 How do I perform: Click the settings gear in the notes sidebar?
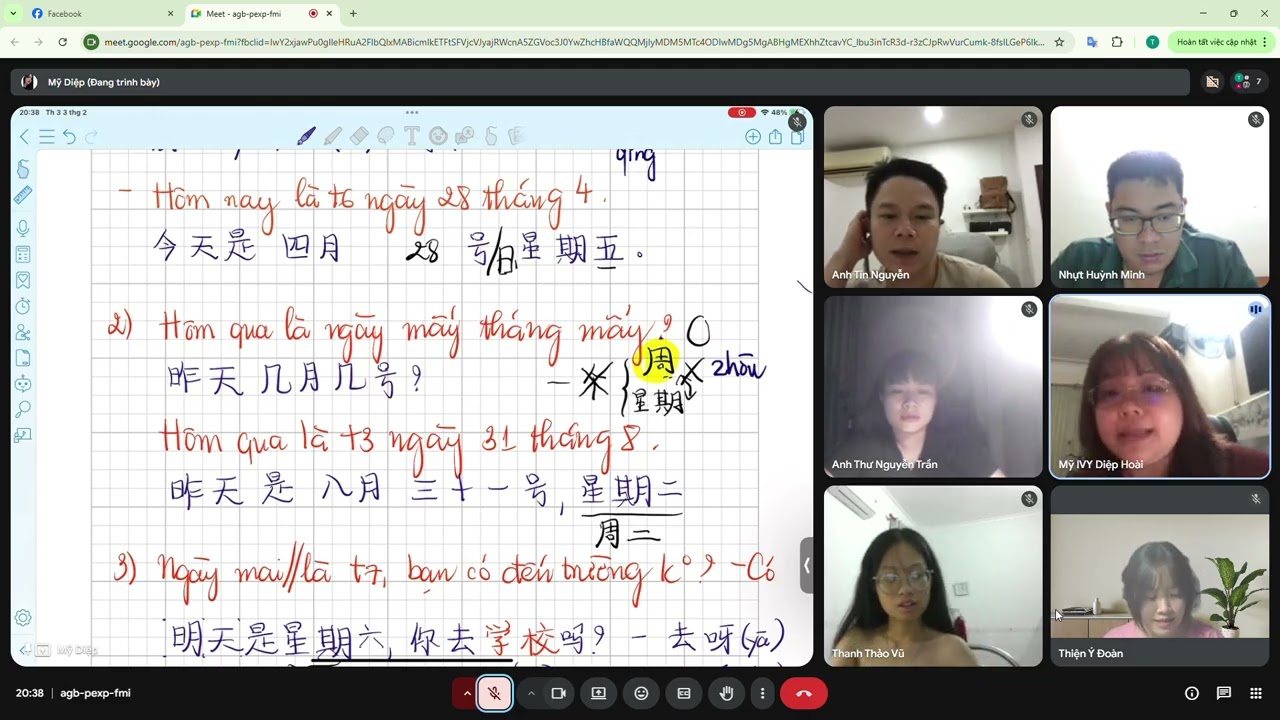pyautogui.click(x=22, y=618)
